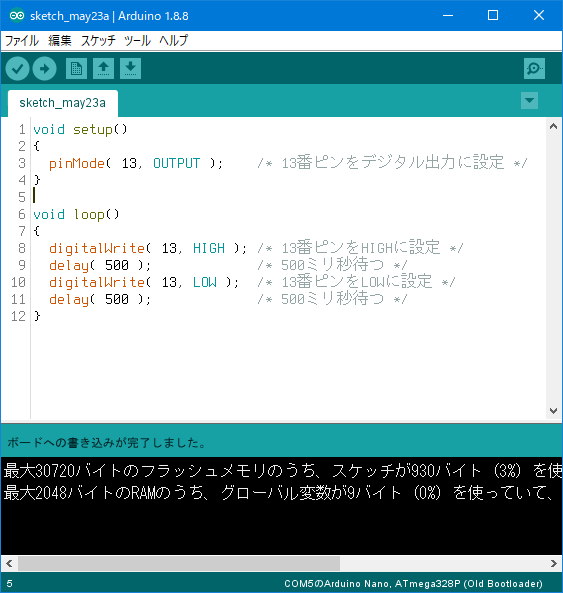Viewport: 563px width, 593px height.
Task: Open a sketch using the up-arrow icon
Action: click(104, 68)
